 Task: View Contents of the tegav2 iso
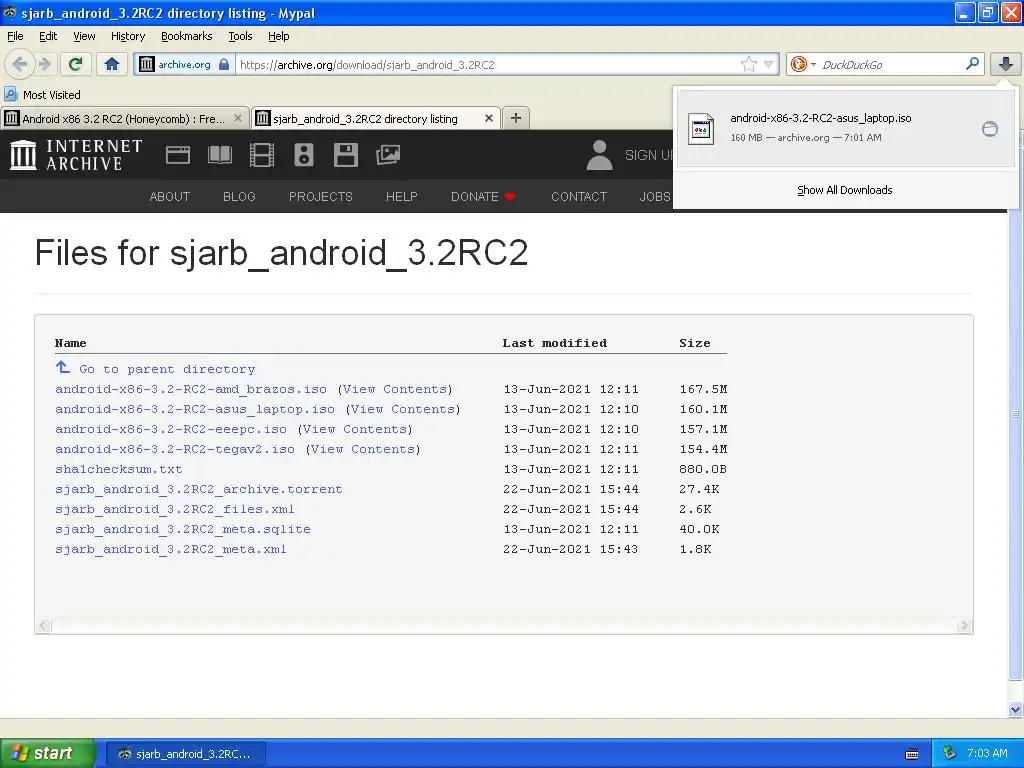pos(363,449)
